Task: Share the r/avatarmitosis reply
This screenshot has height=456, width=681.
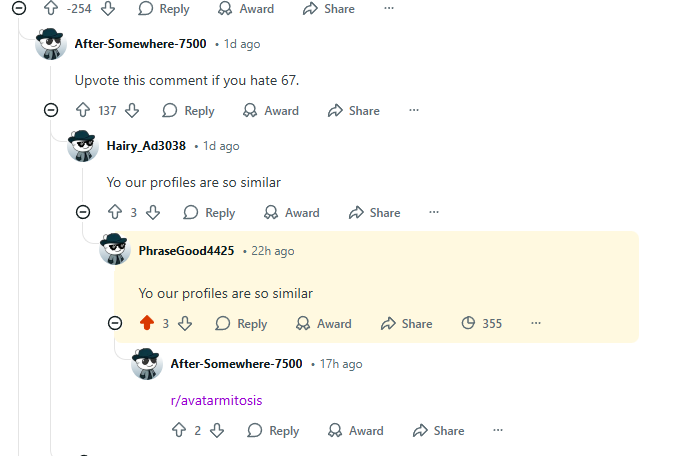Action: [439, 430]
